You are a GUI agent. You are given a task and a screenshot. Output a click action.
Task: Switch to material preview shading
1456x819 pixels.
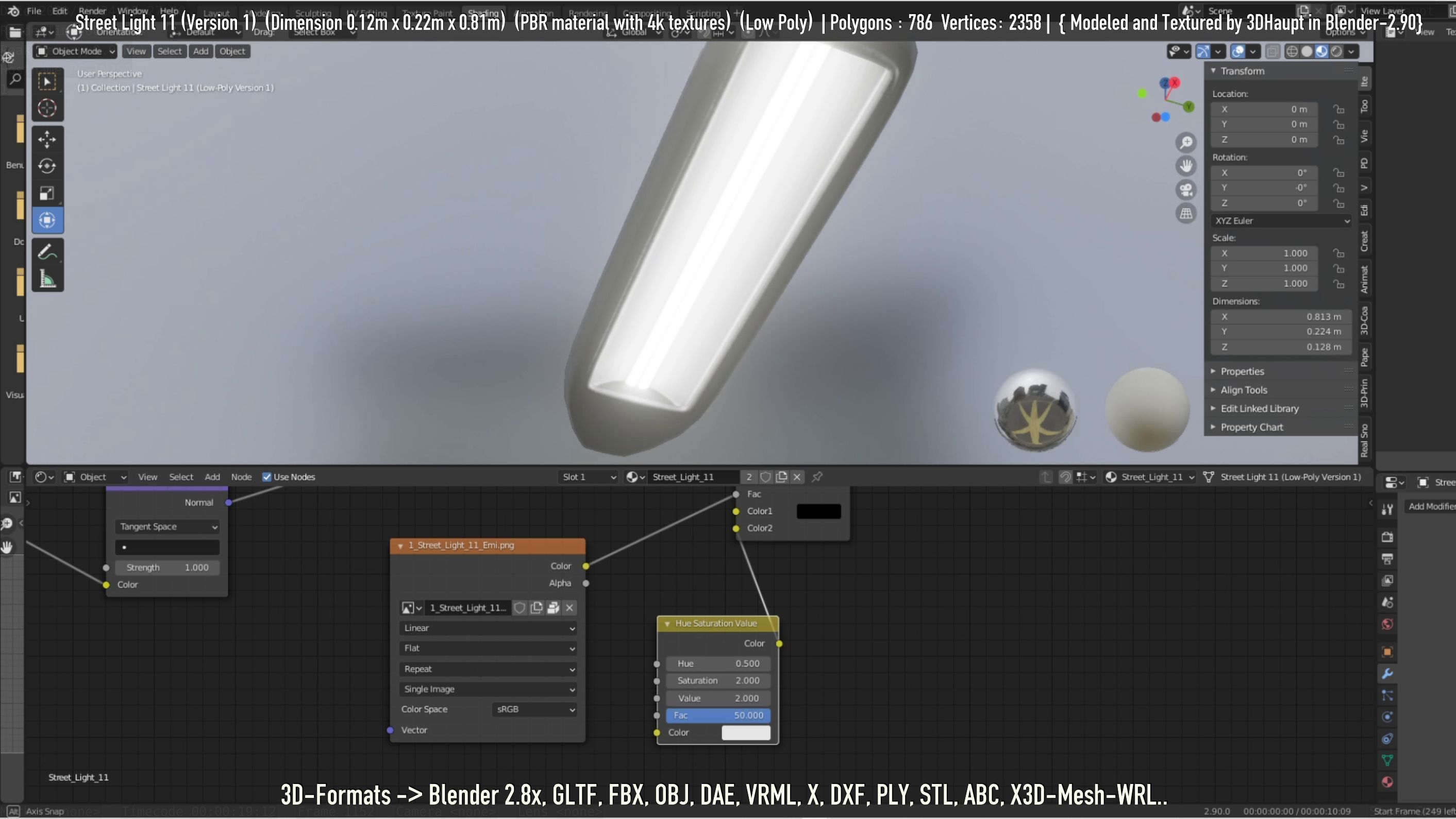pos(1321,52)
